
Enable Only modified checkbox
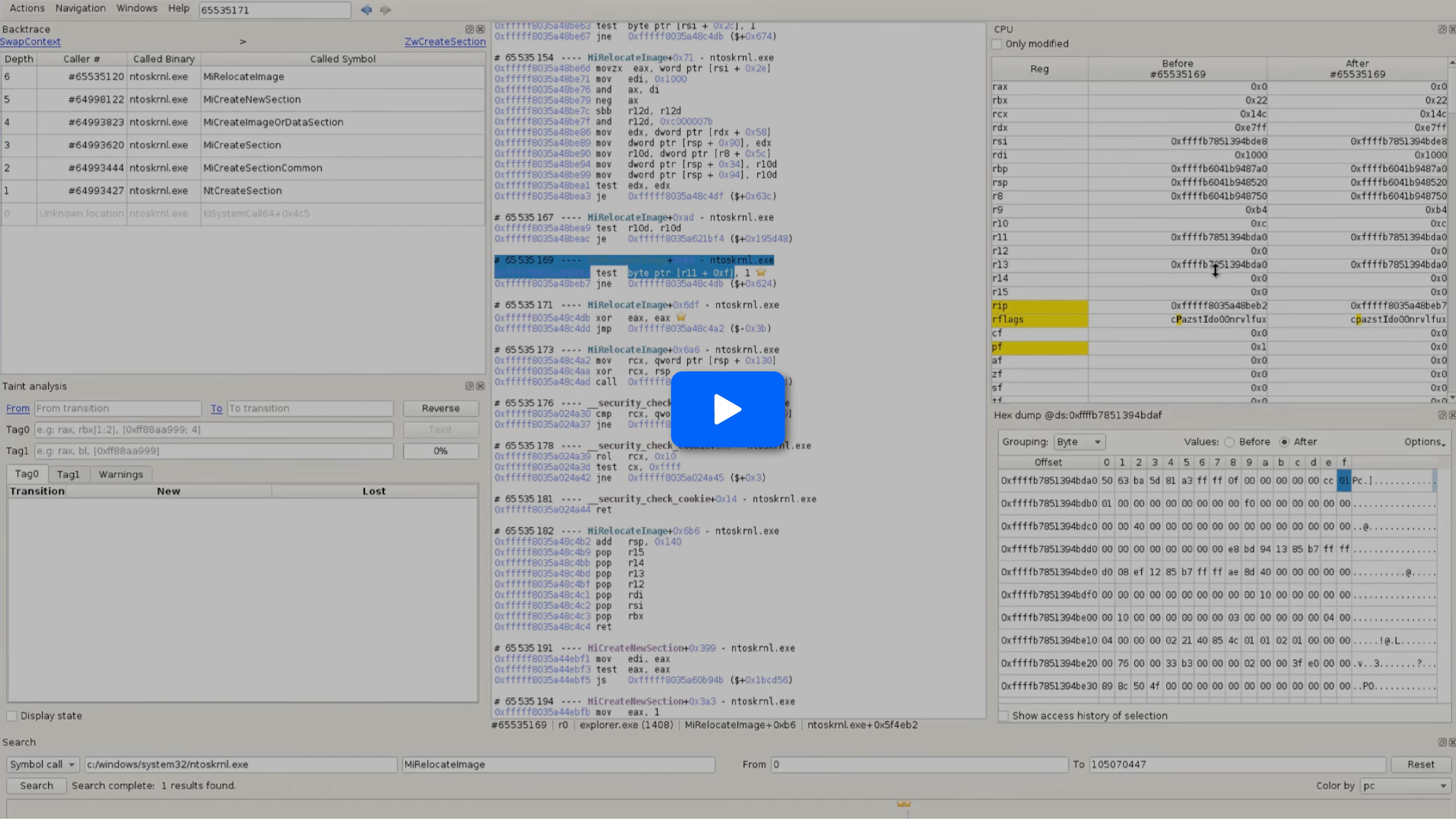pos(997,44)
